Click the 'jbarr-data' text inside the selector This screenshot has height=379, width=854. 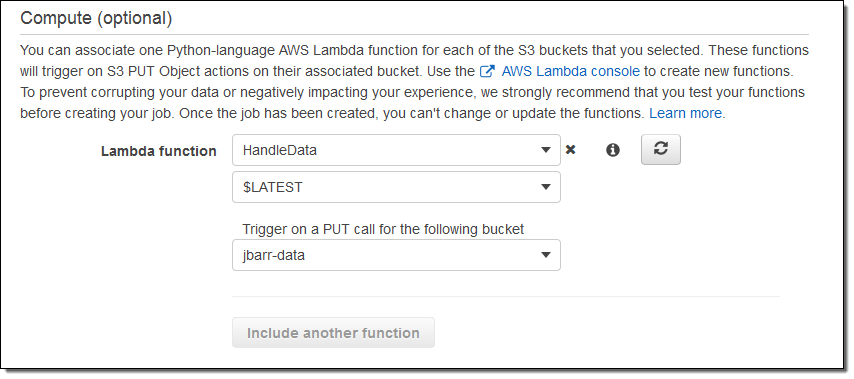(x=273, y=255)
